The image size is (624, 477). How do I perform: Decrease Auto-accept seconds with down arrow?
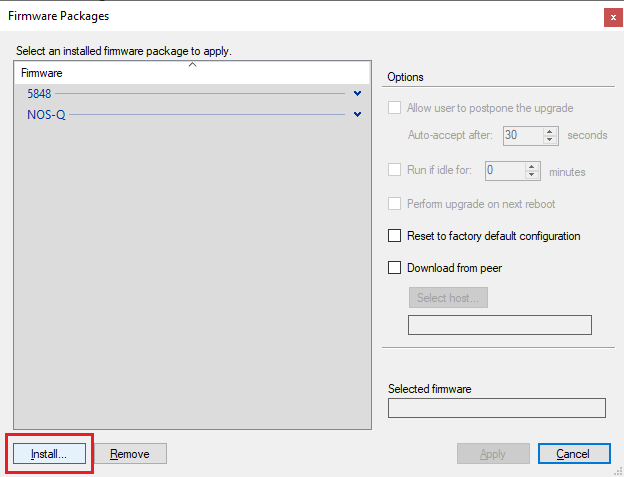click(550, 140)
